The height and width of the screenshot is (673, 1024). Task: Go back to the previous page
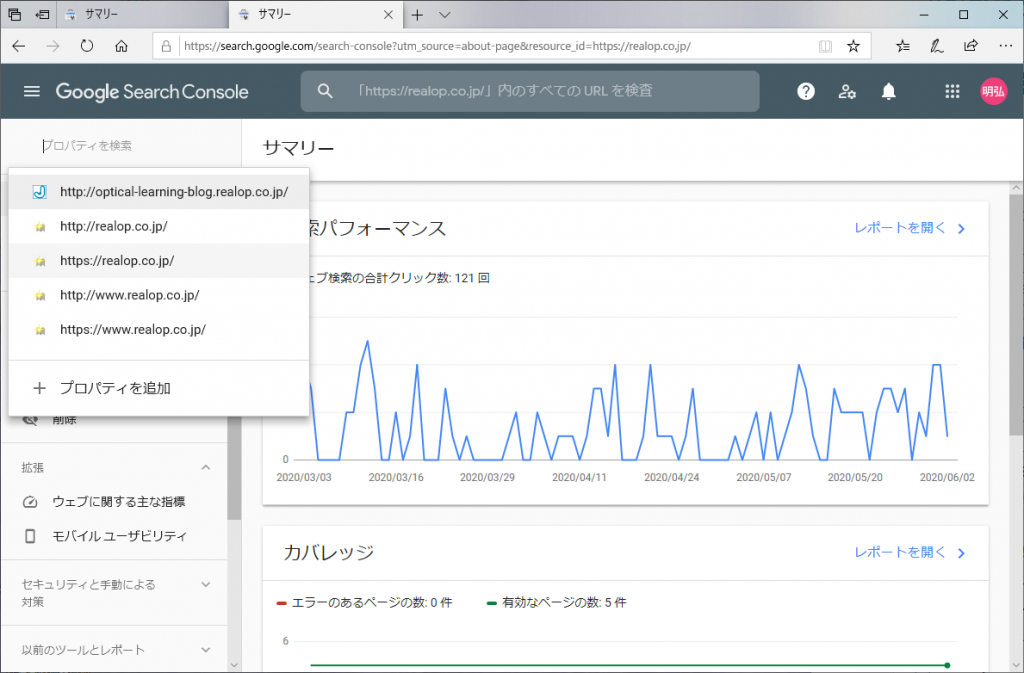pos(19,46)
